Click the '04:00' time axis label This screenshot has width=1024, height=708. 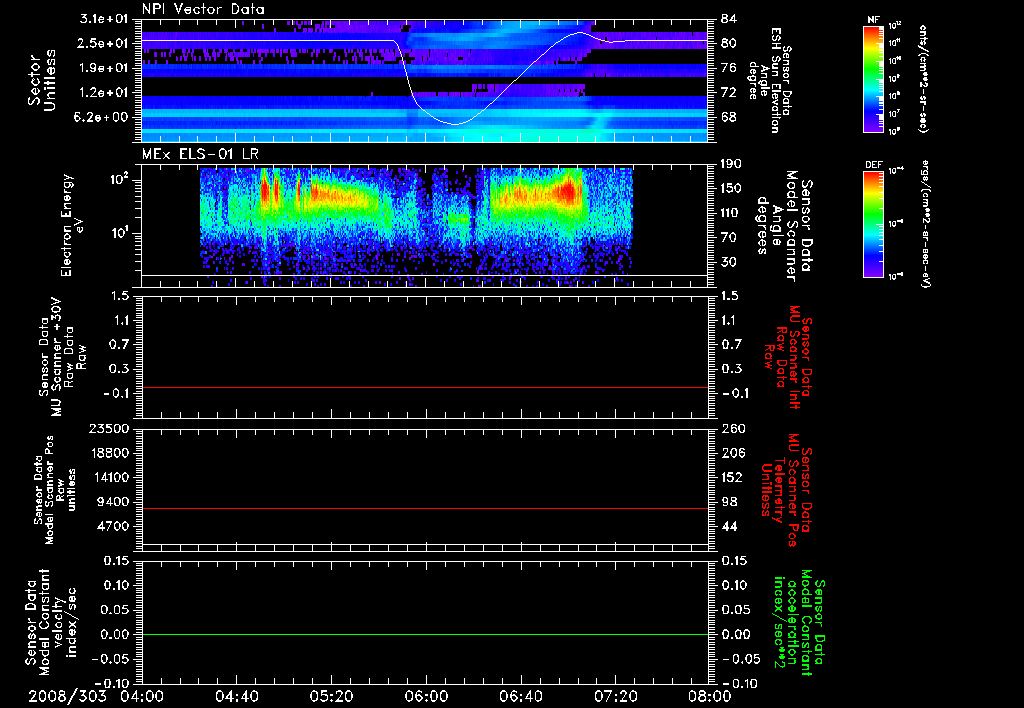click(x=142, y=696)
